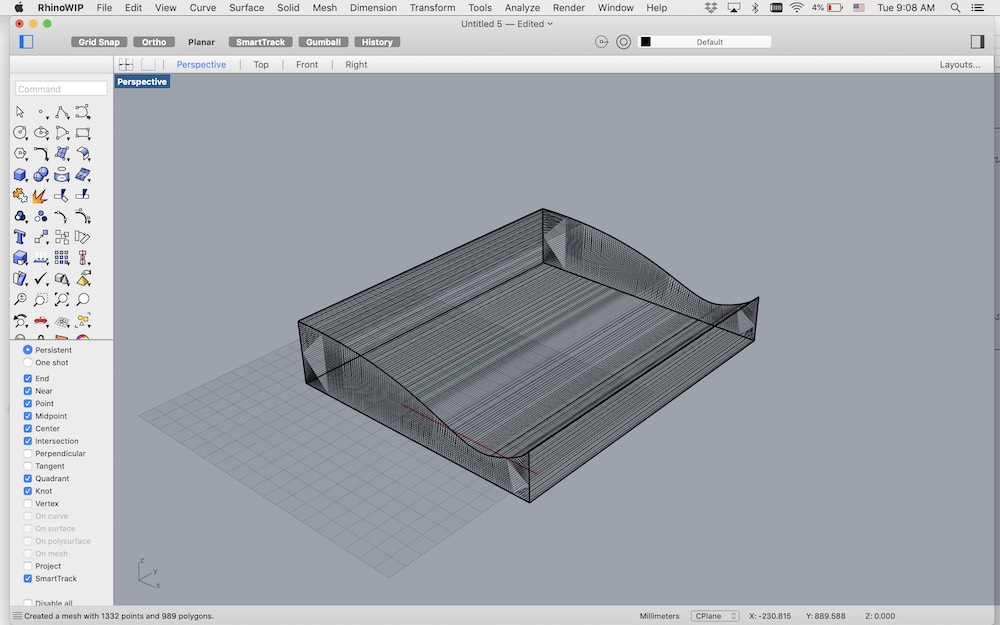Click the Zoom Window icon

click(41, 299)
